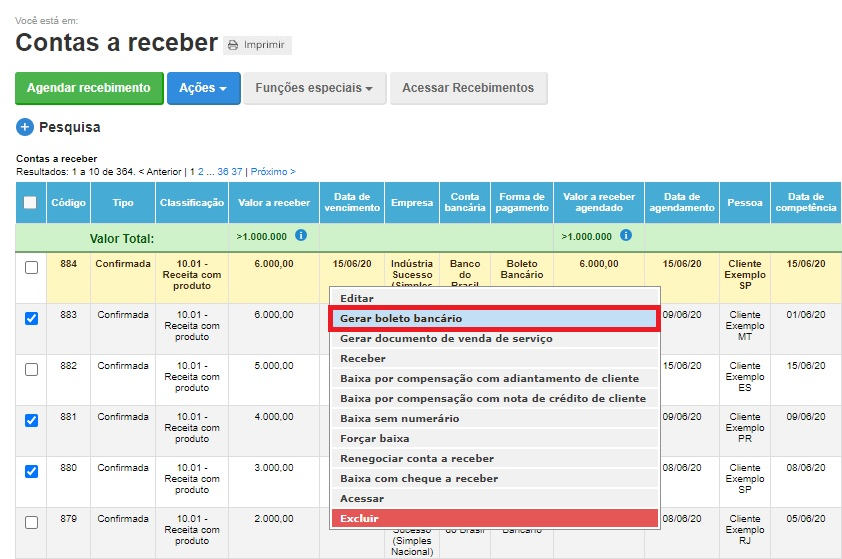
Task: Select the checkbox for row 882
Action: tap(31, 369)
